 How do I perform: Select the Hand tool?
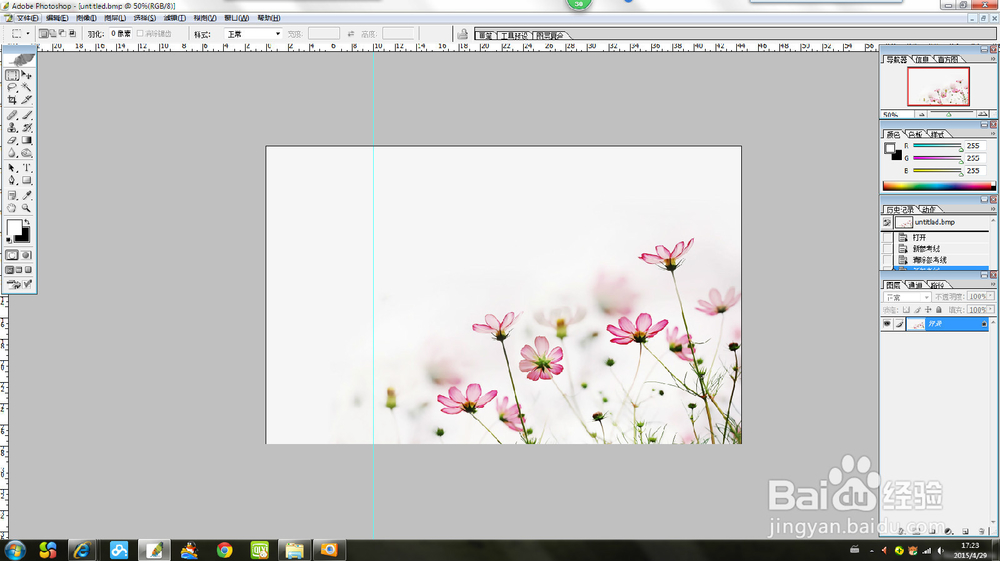point(12,208)
